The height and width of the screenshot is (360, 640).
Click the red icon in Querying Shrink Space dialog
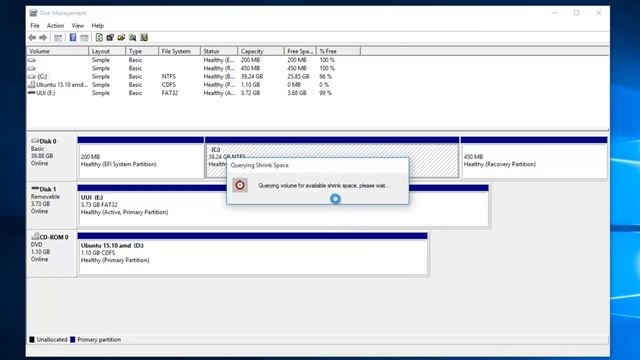point(240,185)
